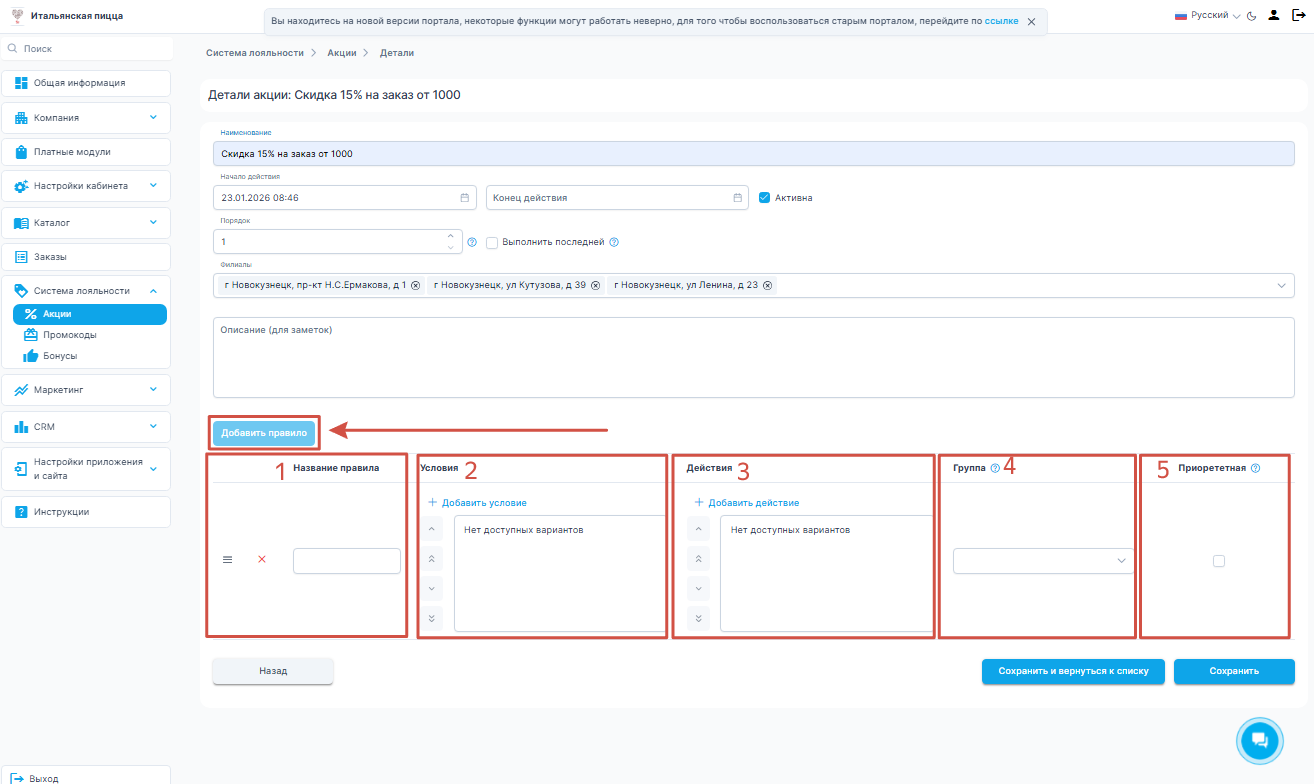Click the Добавить правило button

[x=264, y=433]
